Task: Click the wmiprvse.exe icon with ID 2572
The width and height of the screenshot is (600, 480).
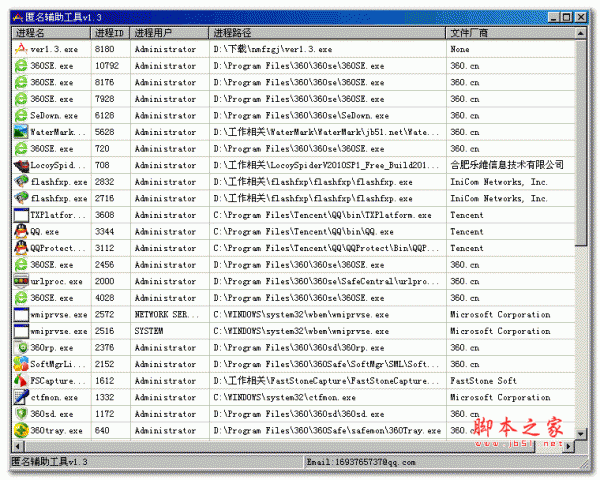Action: pos(21,314)
